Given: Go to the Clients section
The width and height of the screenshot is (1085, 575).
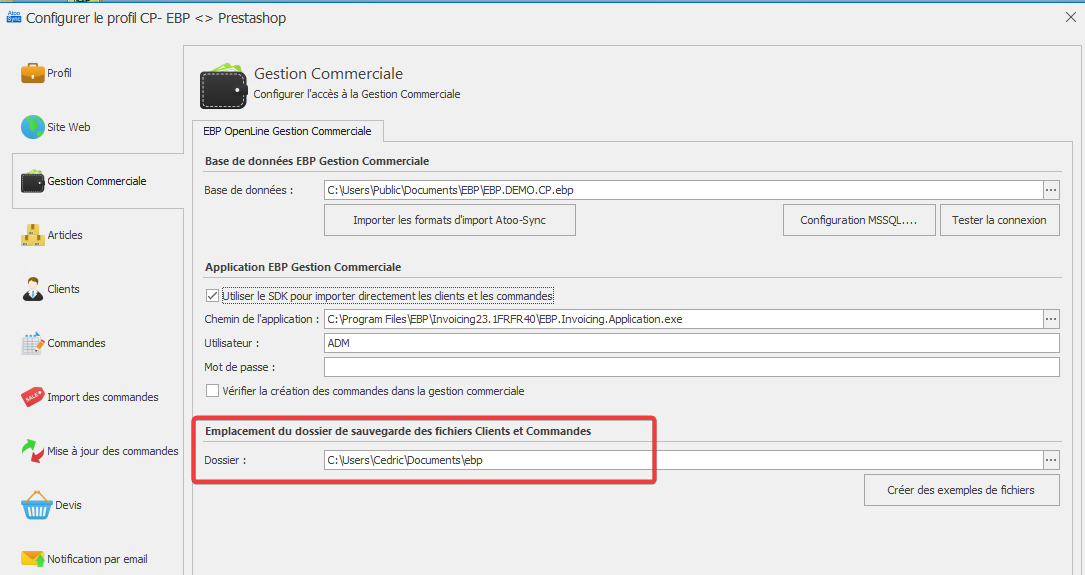Looking at the screenshot, I should 63,289.
